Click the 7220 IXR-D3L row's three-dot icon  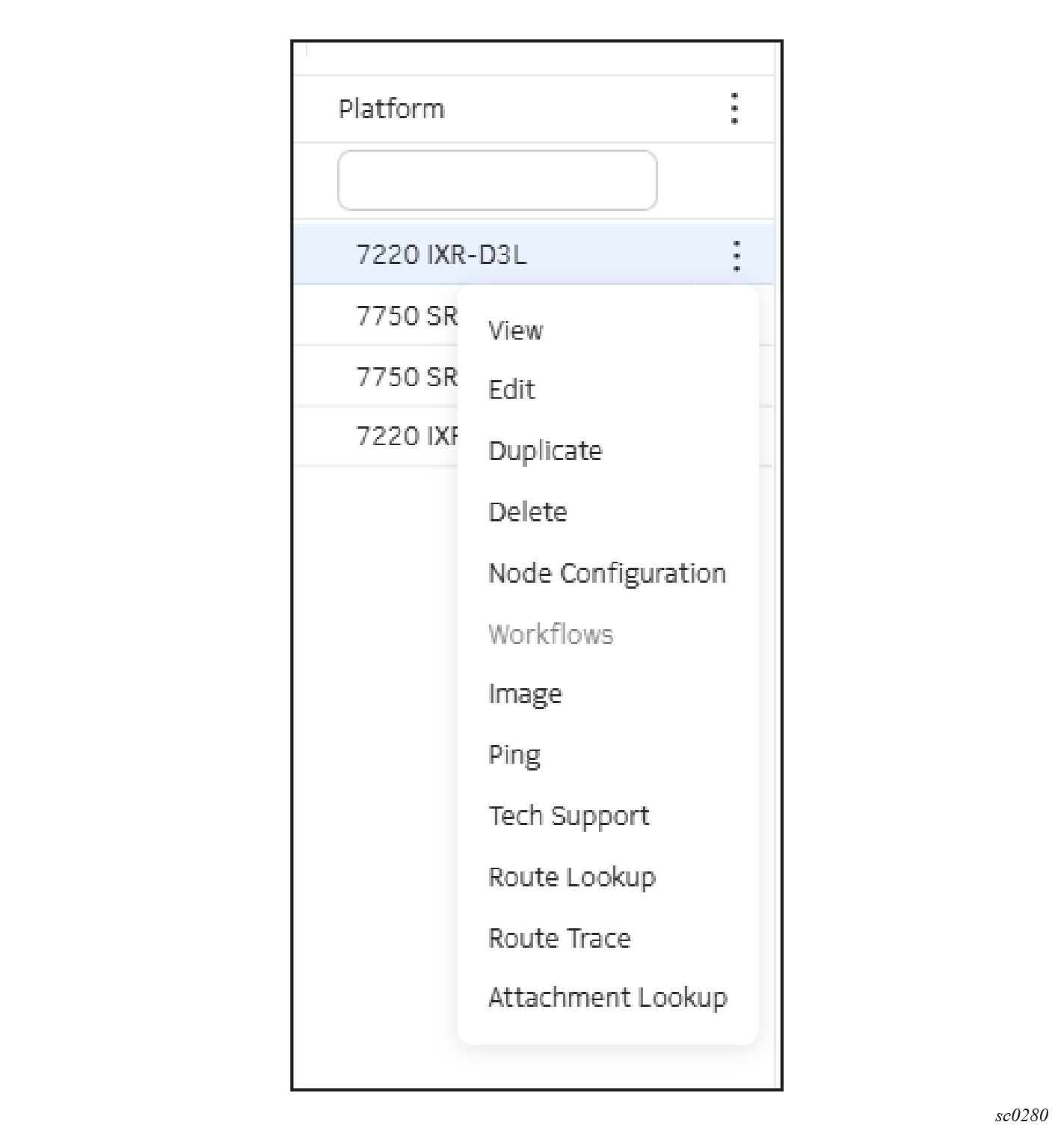tap(737, 256)
